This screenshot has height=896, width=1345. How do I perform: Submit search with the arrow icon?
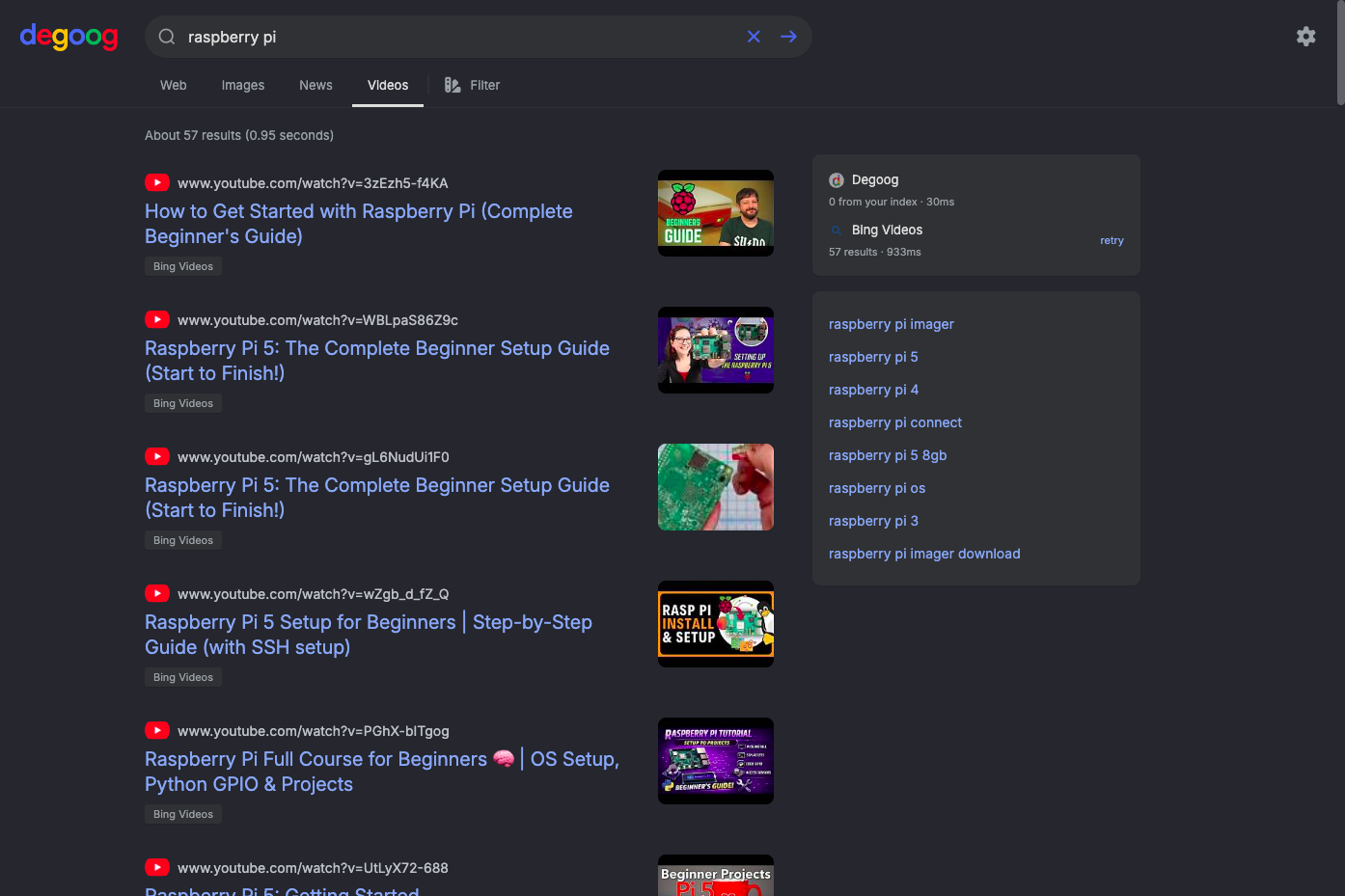point(788,37)
